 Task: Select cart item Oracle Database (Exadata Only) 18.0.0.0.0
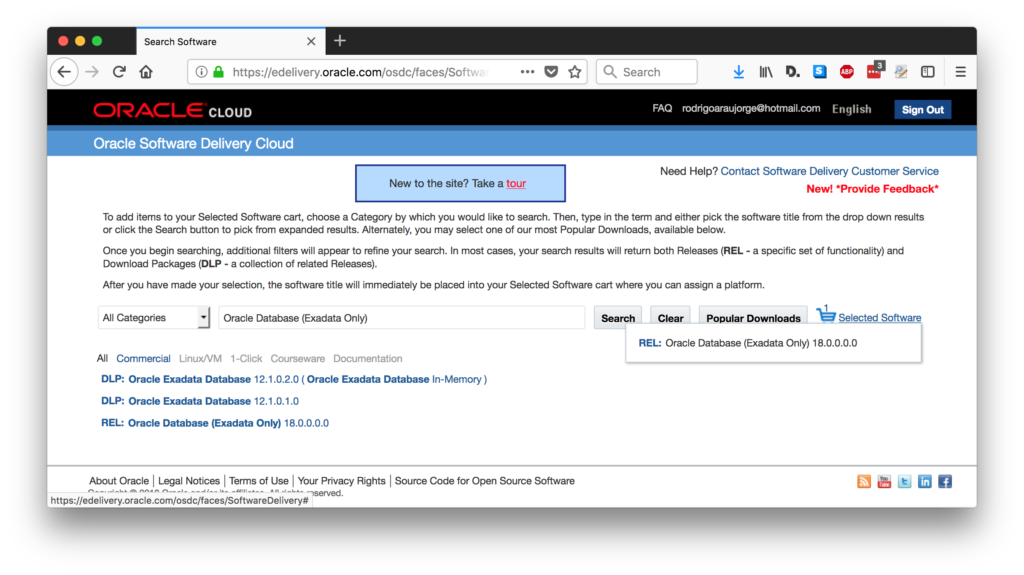click(x=748, y=343)
